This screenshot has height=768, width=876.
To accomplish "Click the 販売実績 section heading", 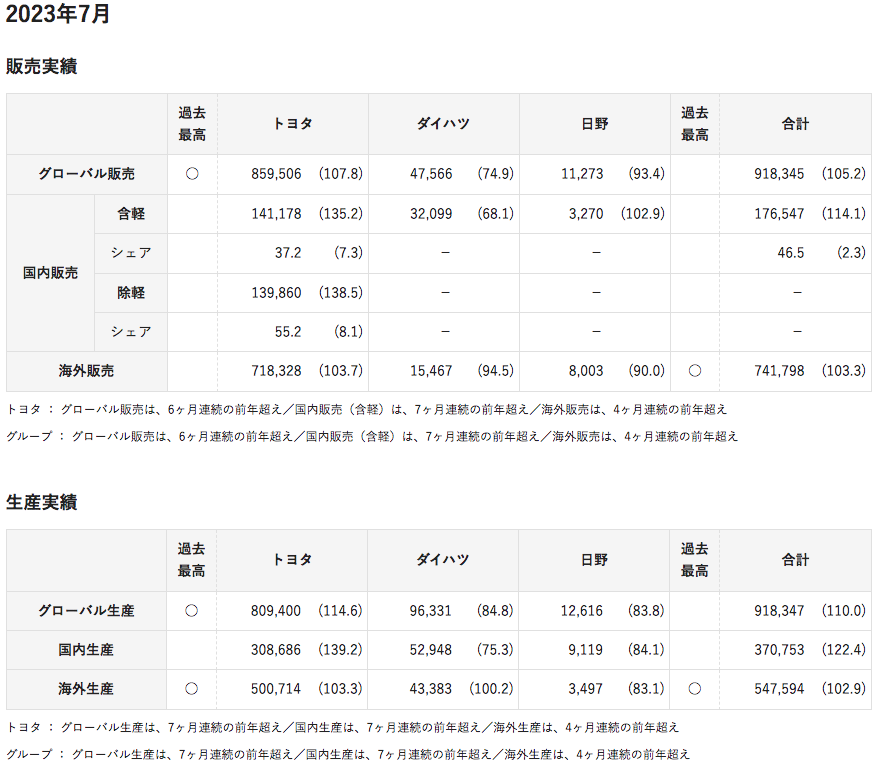I will 42,67.
